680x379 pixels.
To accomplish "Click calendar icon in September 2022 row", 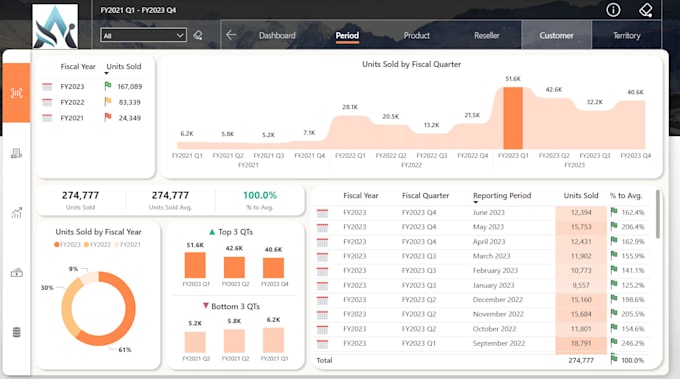I will pos(322,344).
